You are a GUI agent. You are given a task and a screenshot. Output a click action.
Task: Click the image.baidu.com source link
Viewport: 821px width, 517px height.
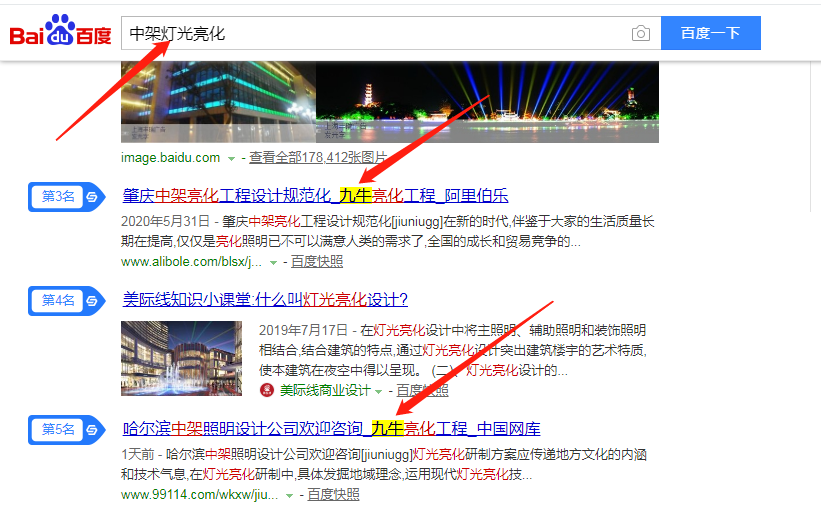coord(170,158)
